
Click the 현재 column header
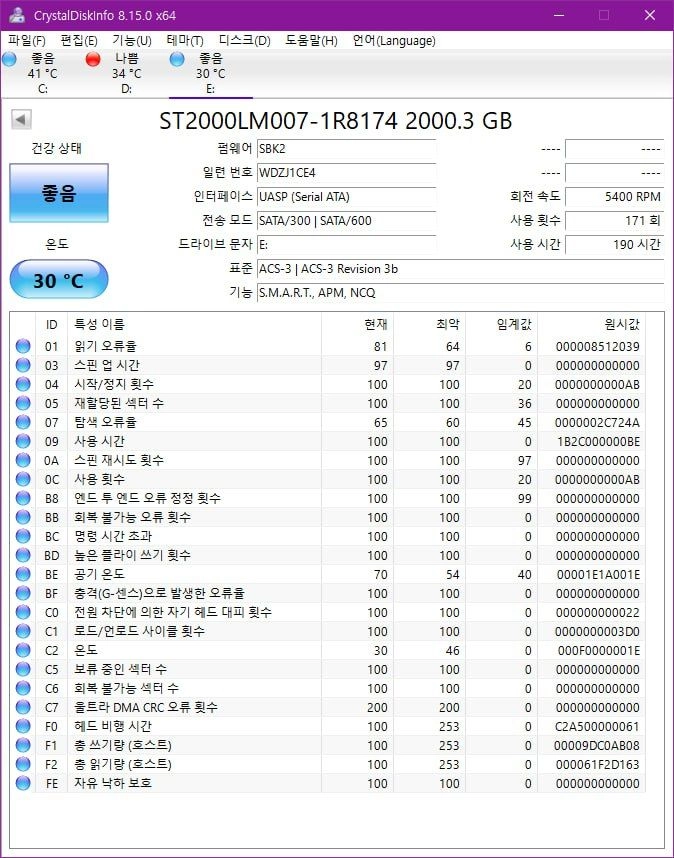pyautogui.click(x=357, y=324)
